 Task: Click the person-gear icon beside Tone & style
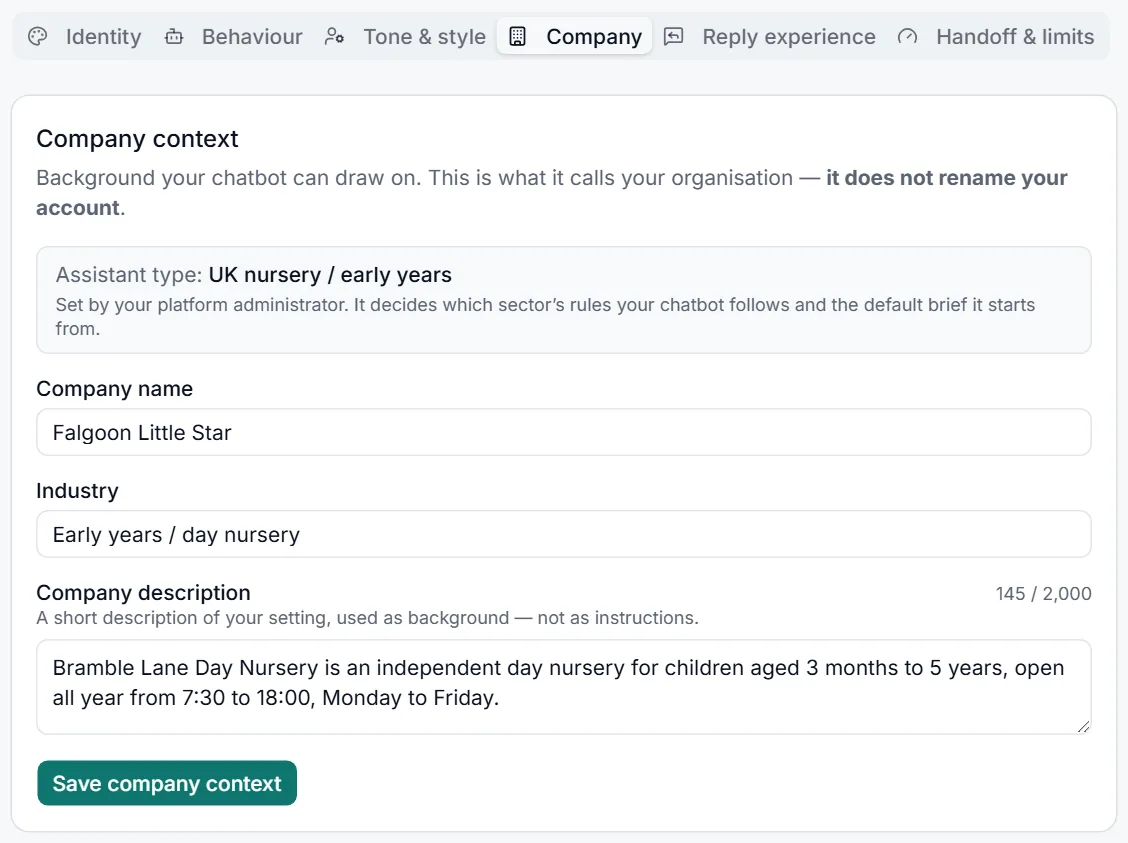[334, 36]
